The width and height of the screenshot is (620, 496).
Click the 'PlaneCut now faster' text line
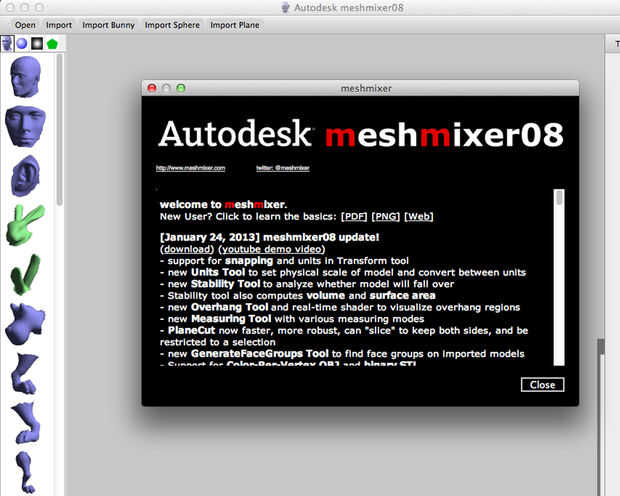click(344, 336)
